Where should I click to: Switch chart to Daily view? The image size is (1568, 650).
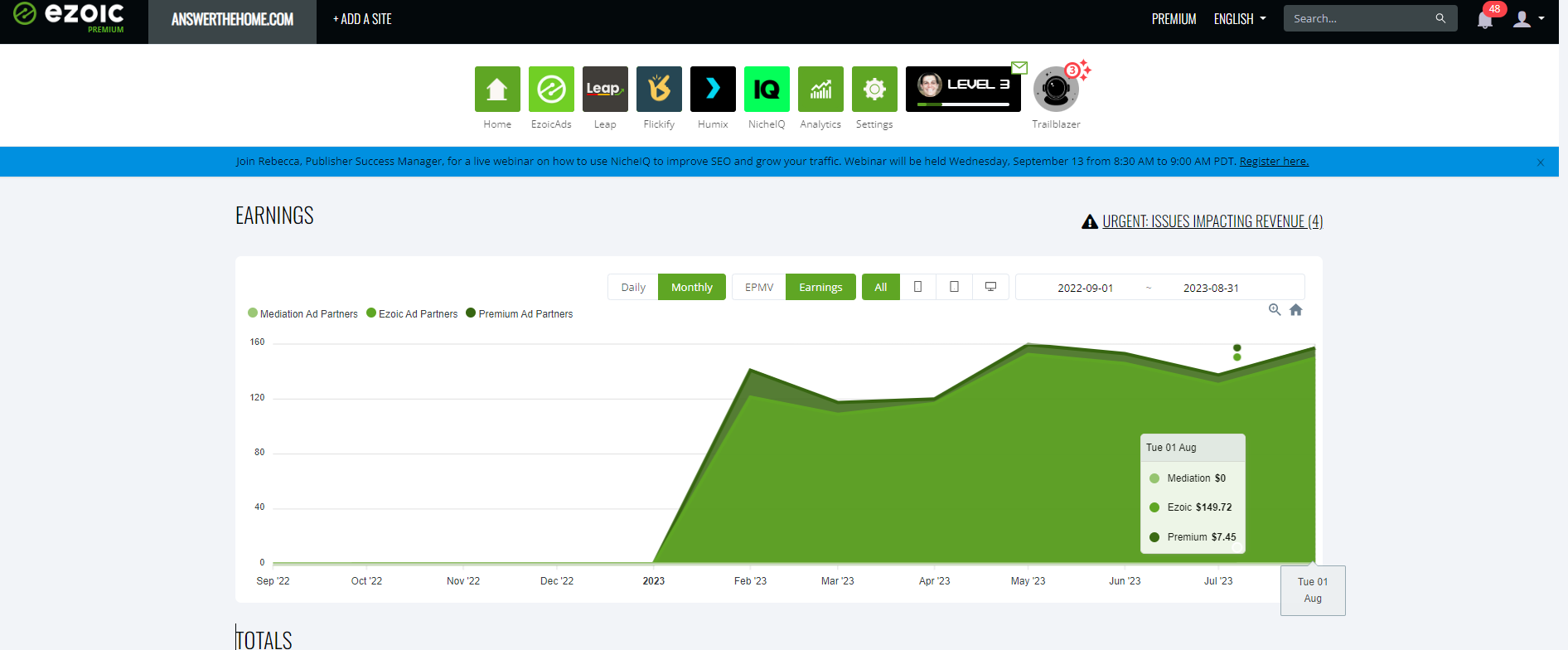(x=633, y=287)
